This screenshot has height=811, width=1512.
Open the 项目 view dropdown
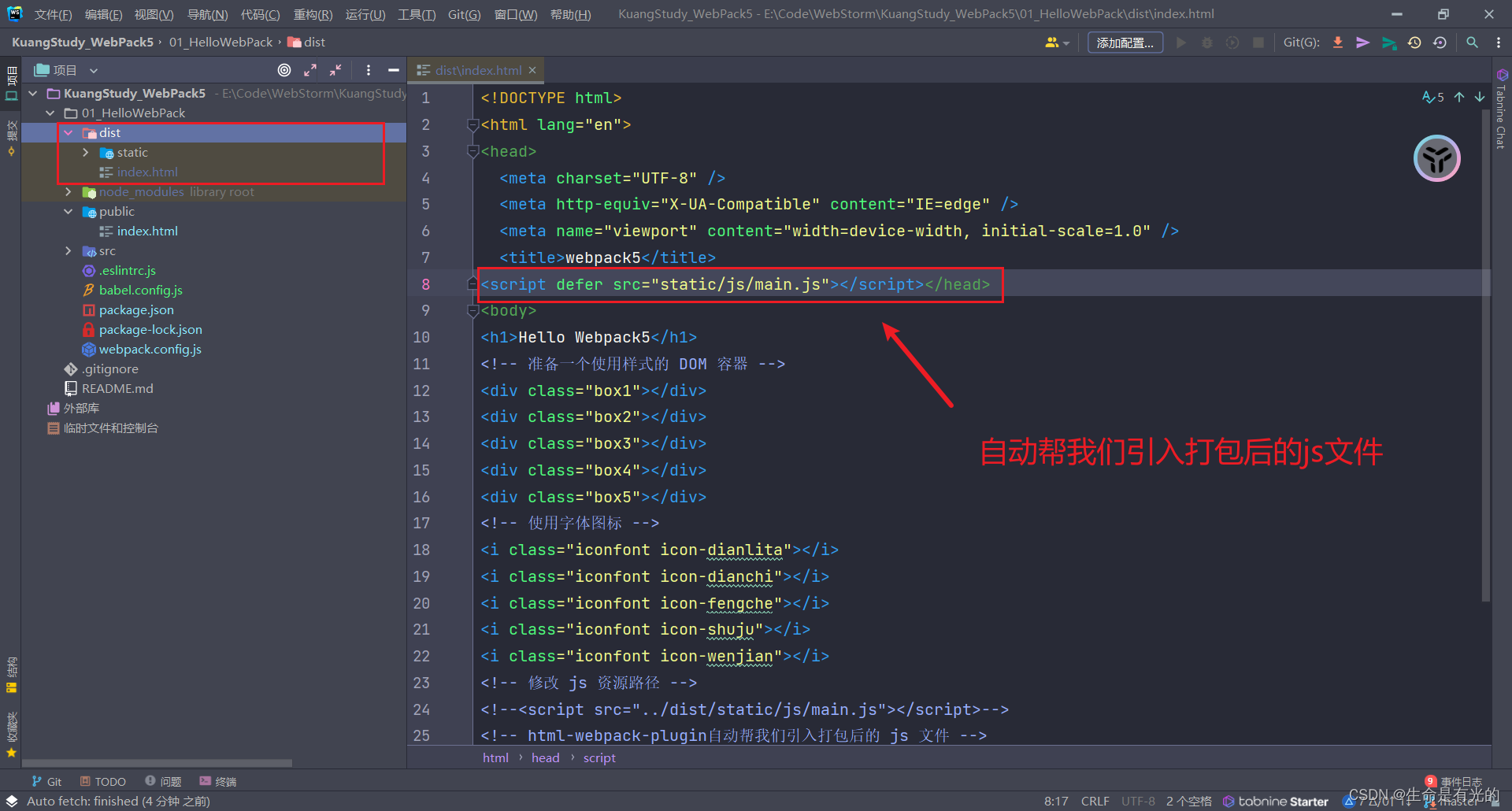pyautogui.click(x=66, y=70)
